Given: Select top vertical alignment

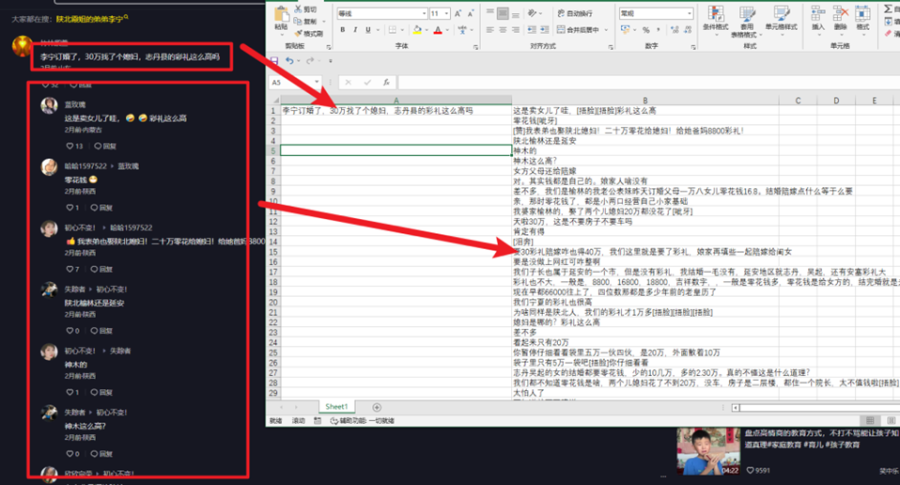Looking at the screenshot, I should pyautogui.click(x=490, y=13).
